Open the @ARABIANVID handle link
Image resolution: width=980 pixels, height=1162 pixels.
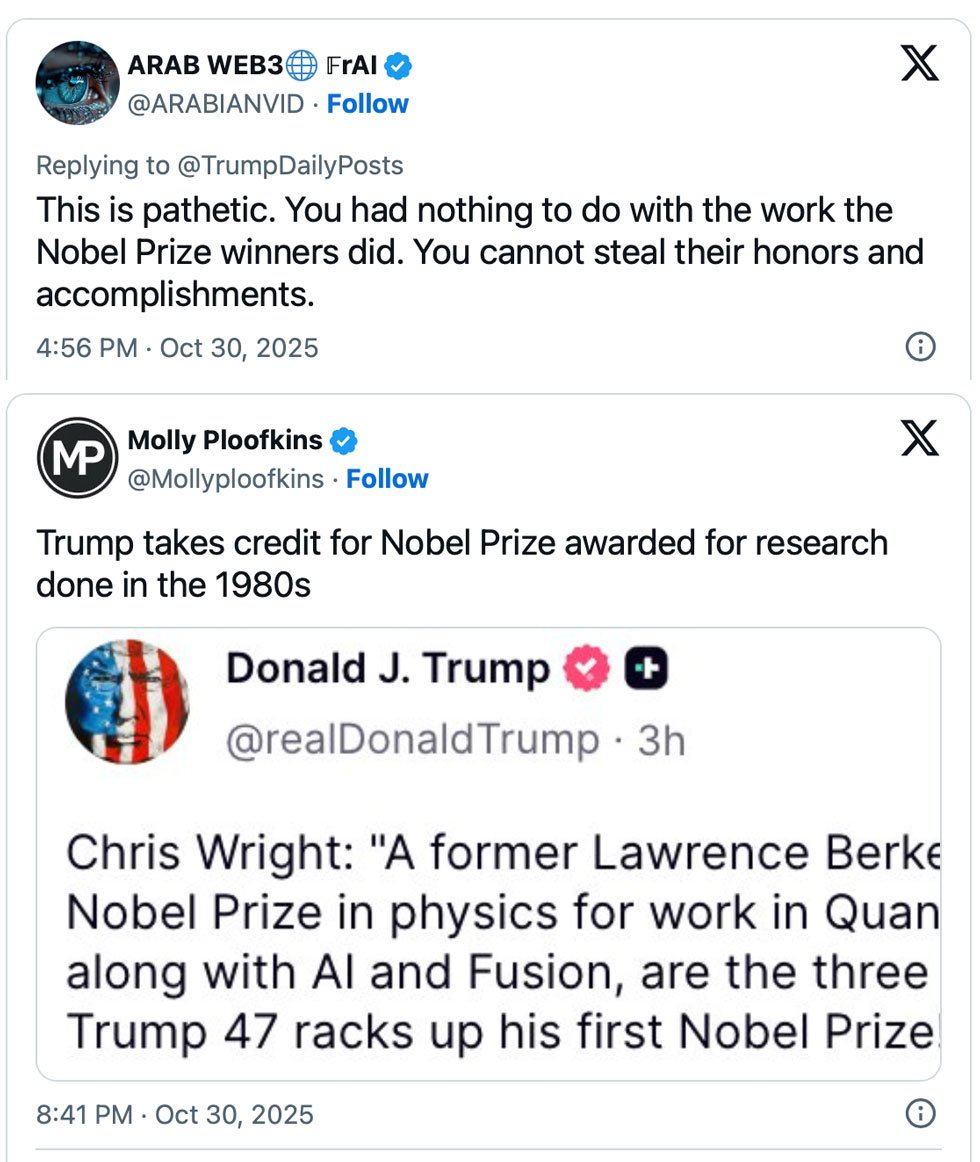(x=215, y=104)
